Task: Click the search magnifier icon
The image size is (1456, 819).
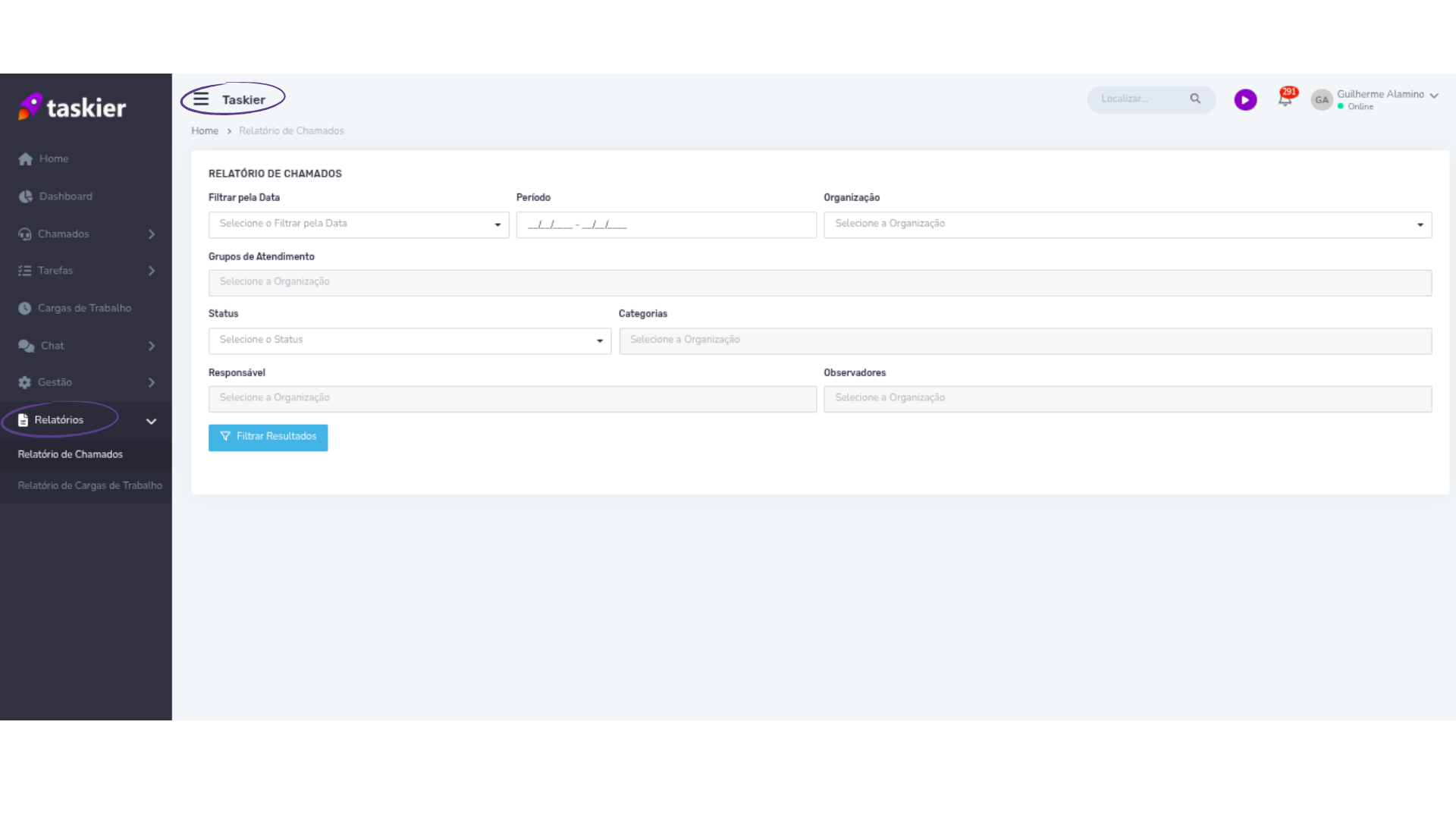Action: (1195, 99)
